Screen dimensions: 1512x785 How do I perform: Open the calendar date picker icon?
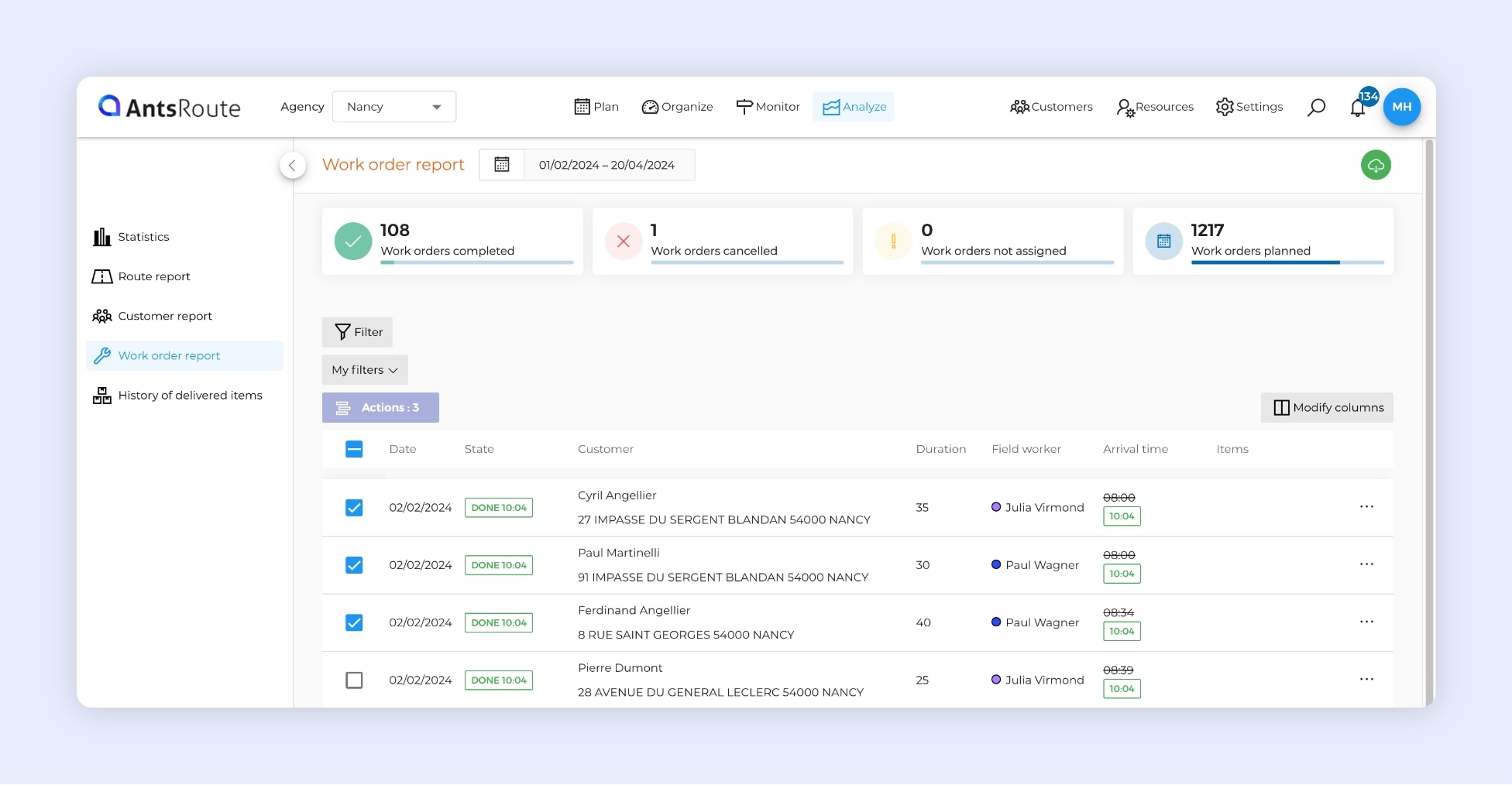pos(502,165)
